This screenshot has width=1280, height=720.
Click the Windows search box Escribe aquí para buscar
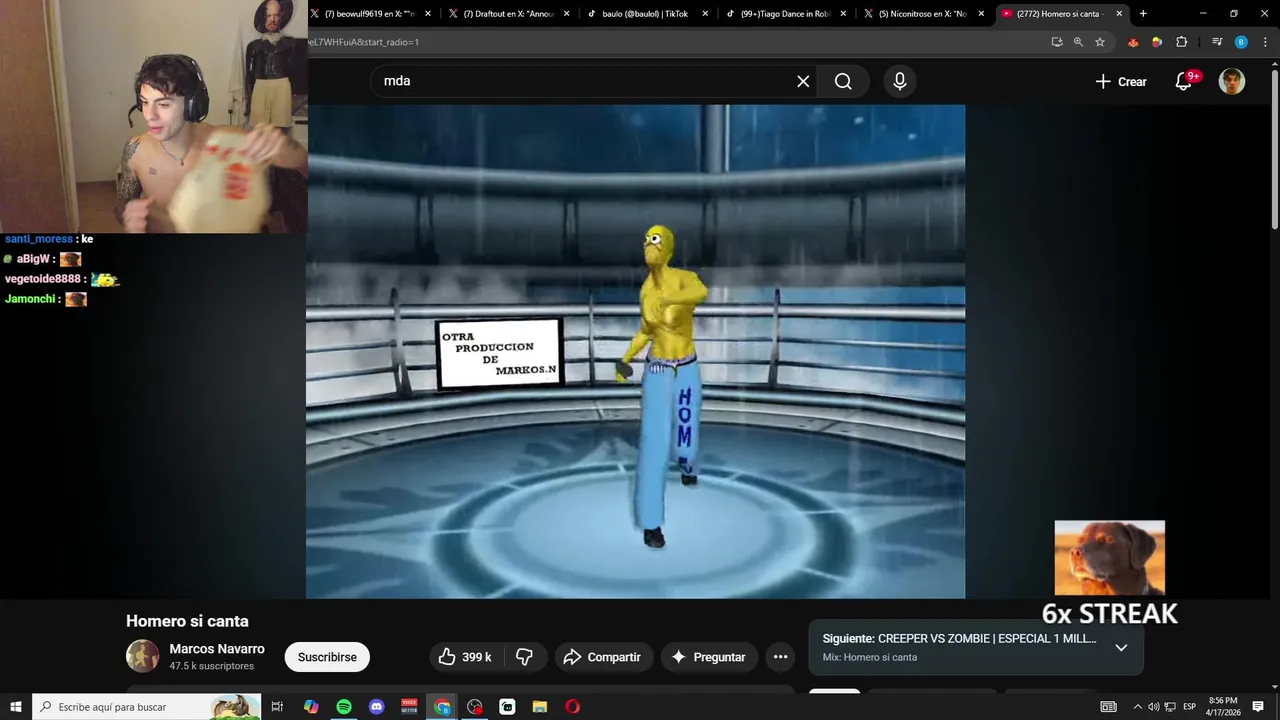(x=146, y=707)
